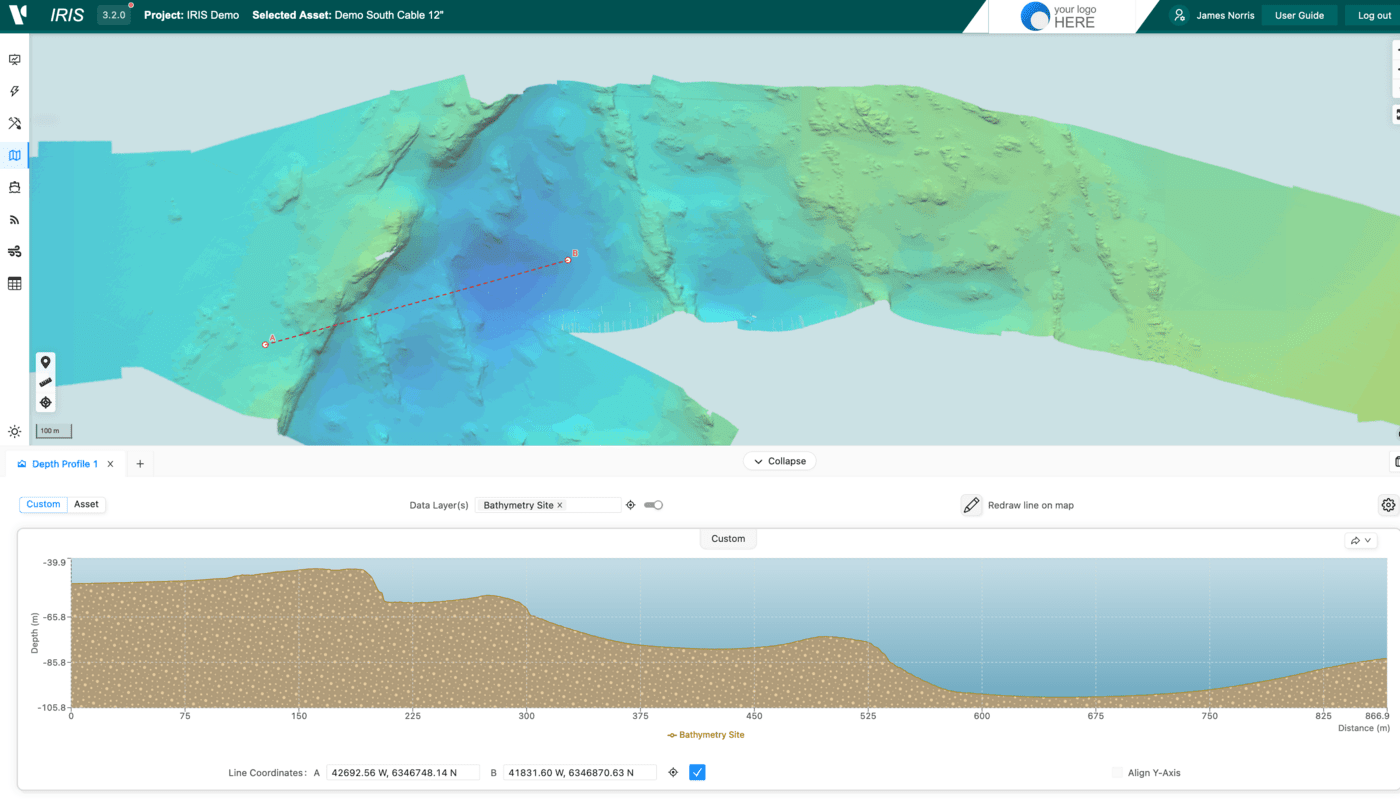This screenshot has height=804, width=1400.
Task: Click the Log out button
Action: pyautogui.click(x=1374, y=15)
